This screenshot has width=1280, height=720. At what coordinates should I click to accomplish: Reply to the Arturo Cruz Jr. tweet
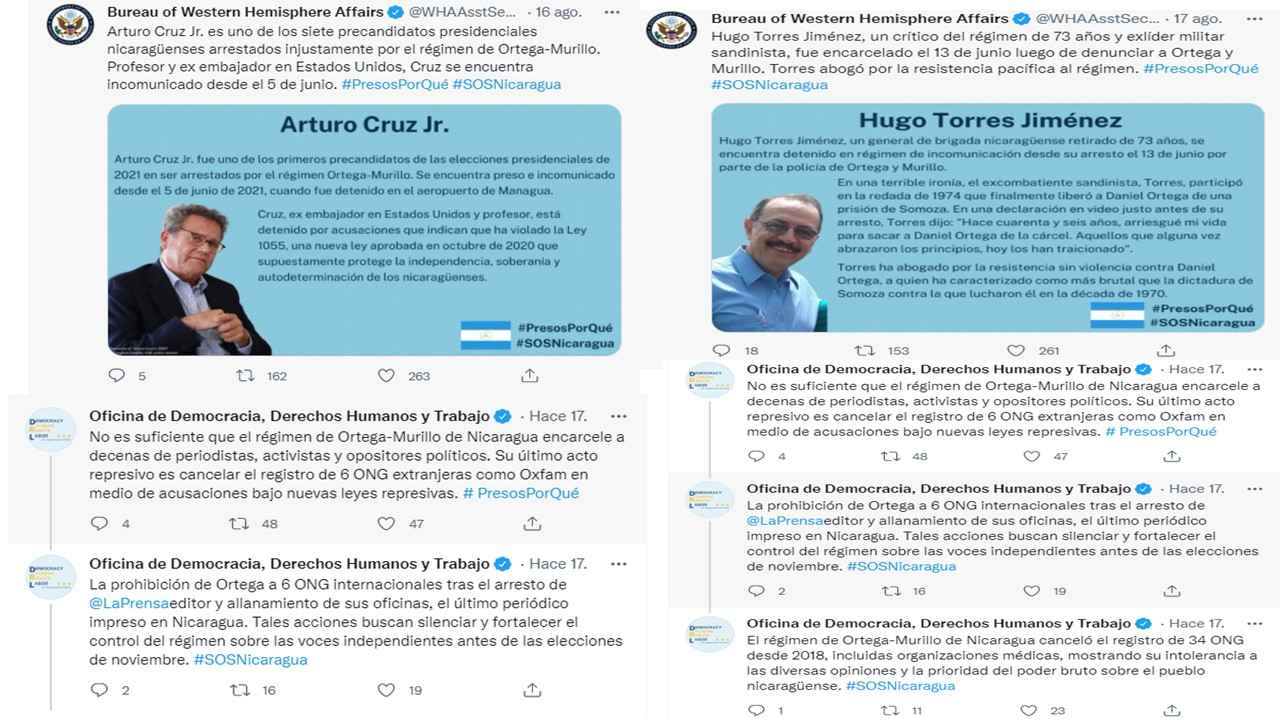117,376
